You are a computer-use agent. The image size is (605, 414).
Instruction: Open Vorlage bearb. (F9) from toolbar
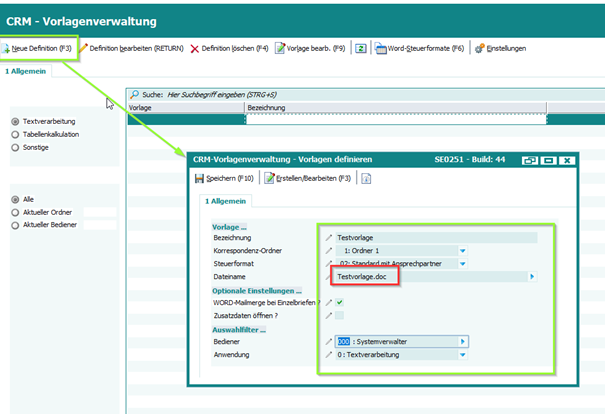tap(280, 48)
